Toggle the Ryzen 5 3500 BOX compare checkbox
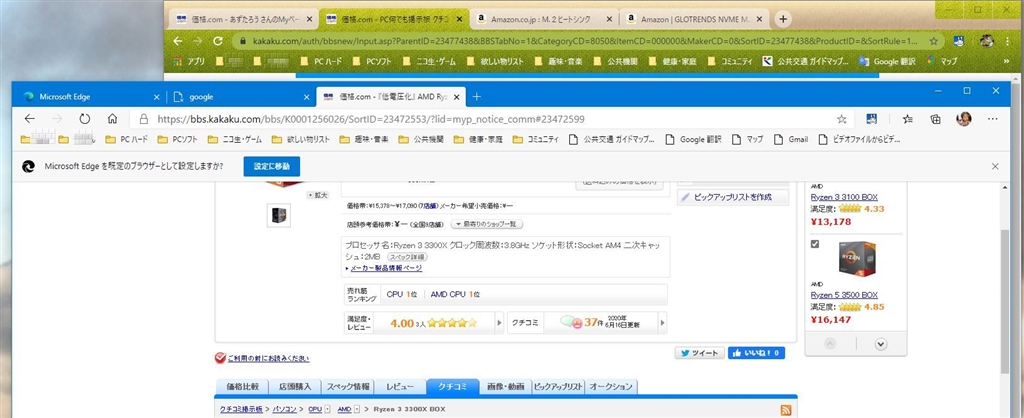 click(814, 244)
